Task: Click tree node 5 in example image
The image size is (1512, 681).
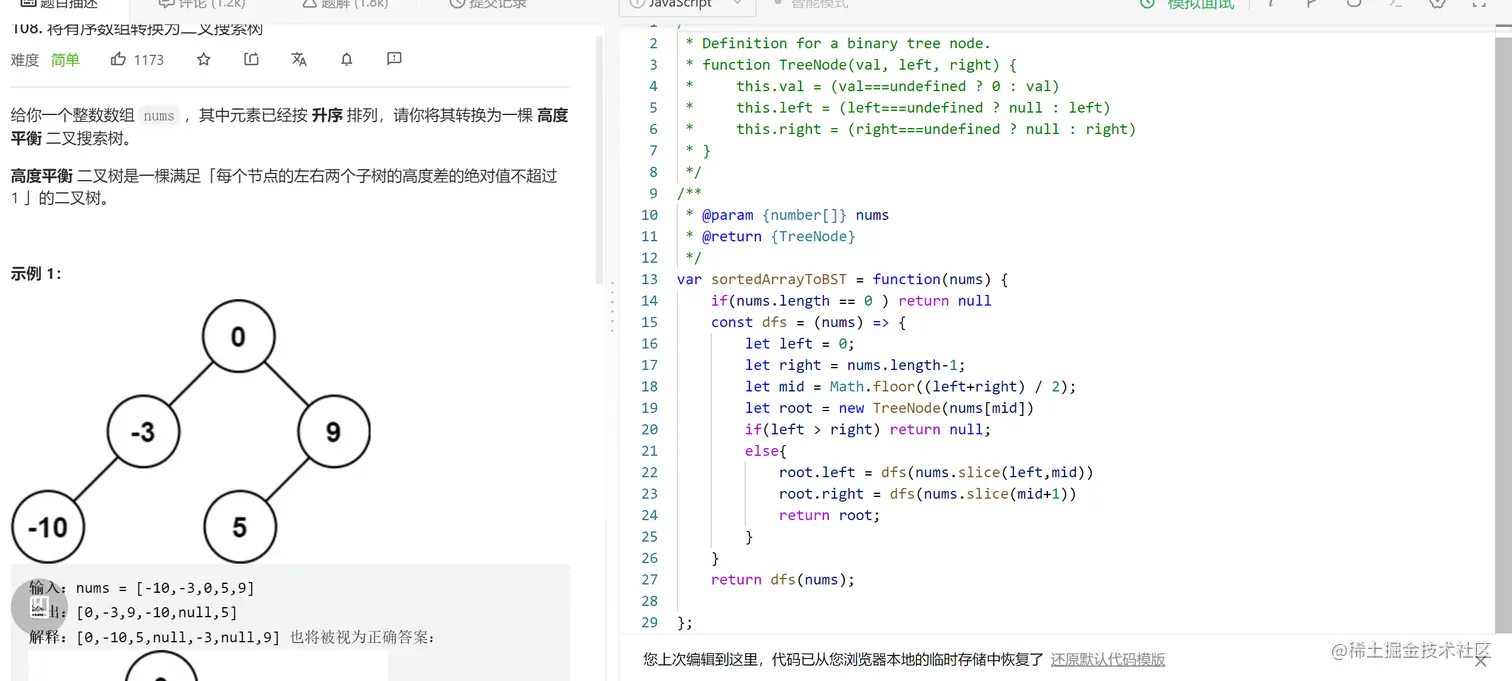Action: click(x=239, y=527)
